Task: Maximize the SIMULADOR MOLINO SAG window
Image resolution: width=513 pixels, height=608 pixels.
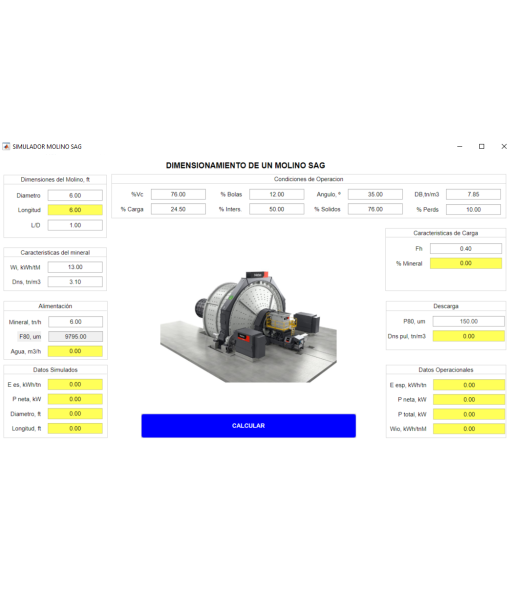Action: tap(482, 146)
